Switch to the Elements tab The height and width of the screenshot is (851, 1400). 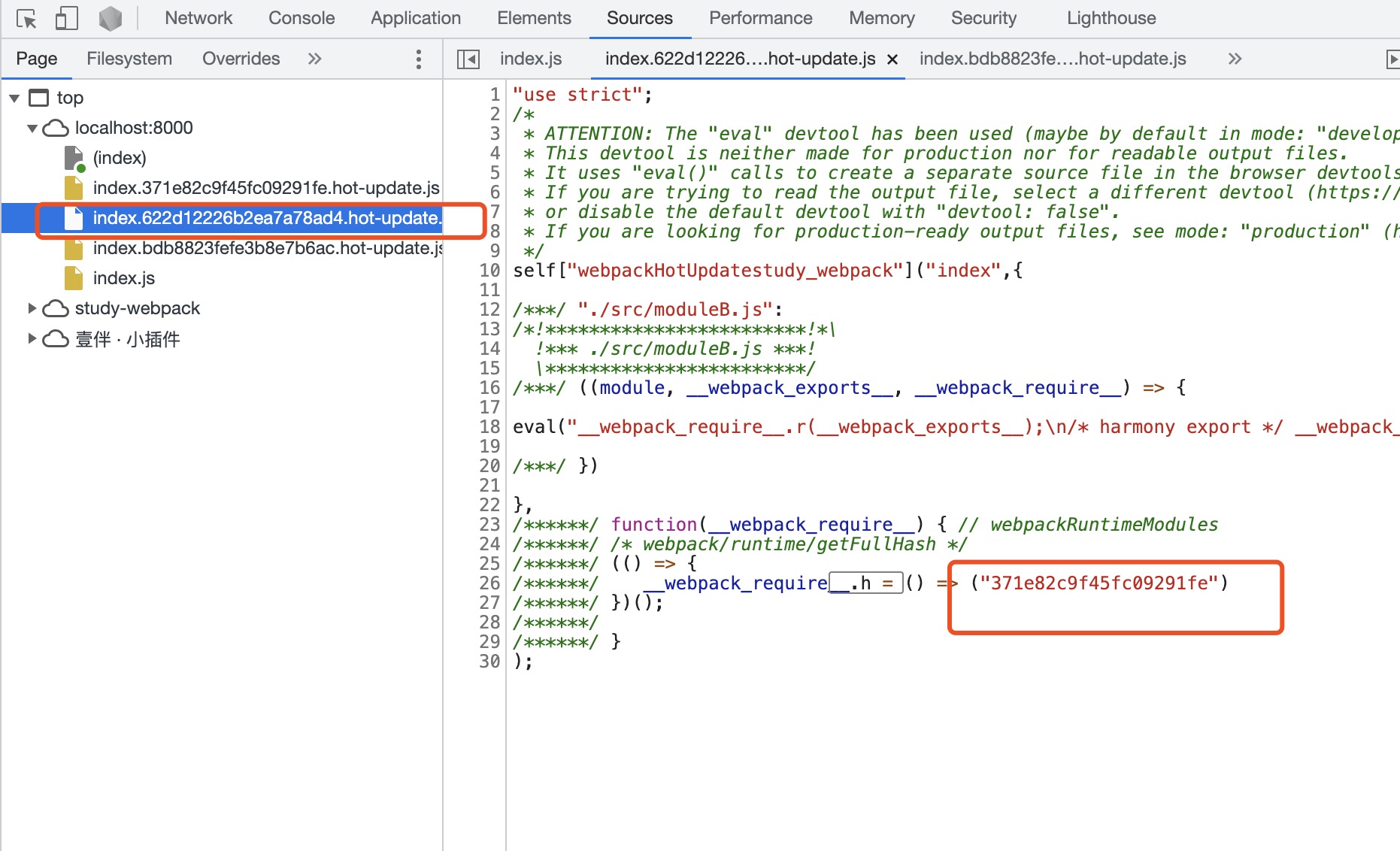pyautogui.click(x=534, y=18)
